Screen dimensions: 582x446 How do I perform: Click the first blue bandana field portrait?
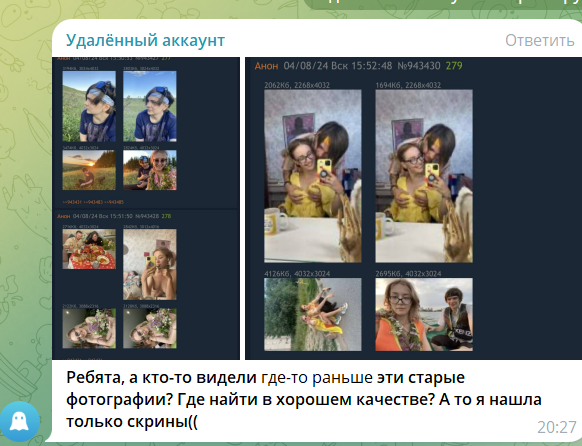coord(89,106)
